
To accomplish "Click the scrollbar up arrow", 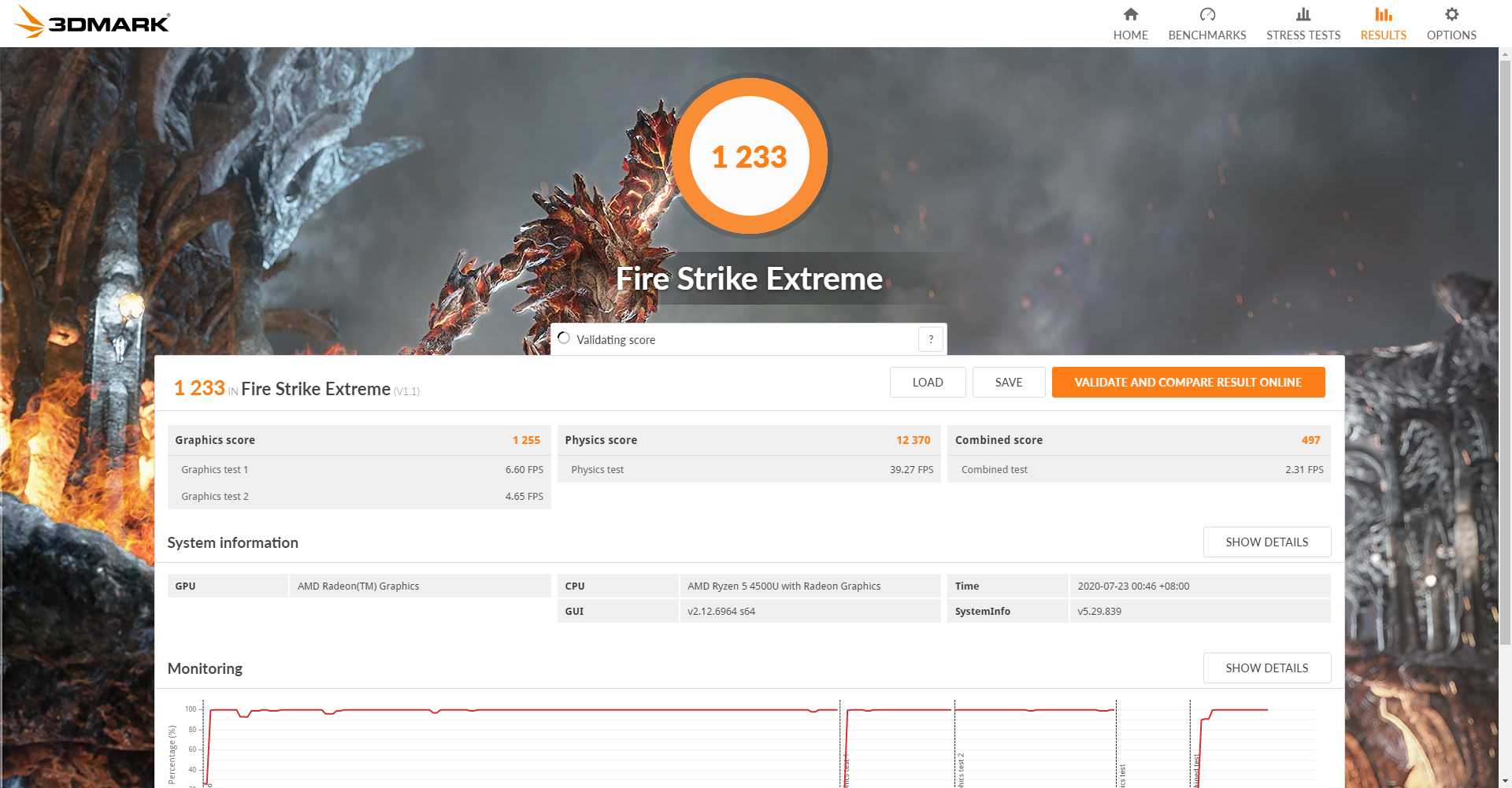I will (1505, 54).
